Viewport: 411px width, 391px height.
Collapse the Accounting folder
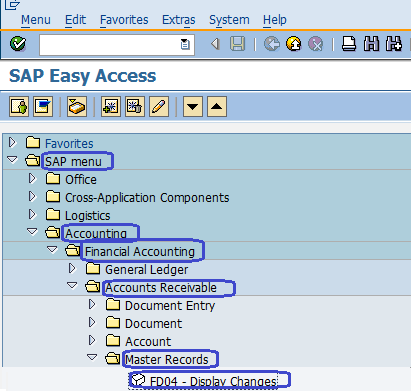tap(32, 231)
